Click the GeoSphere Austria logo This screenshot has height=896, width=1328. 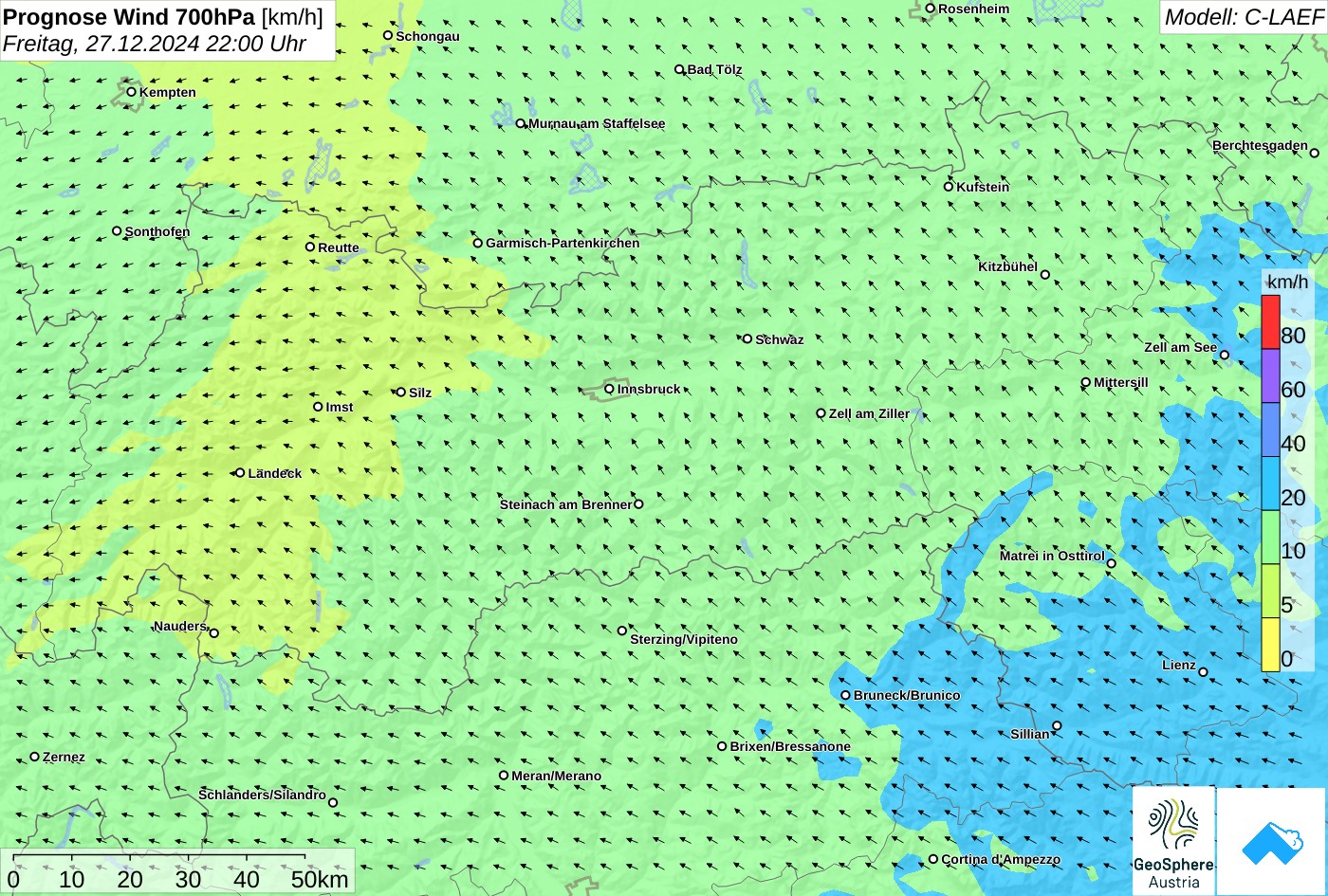pyautogui.click(x=1173, y=841)
